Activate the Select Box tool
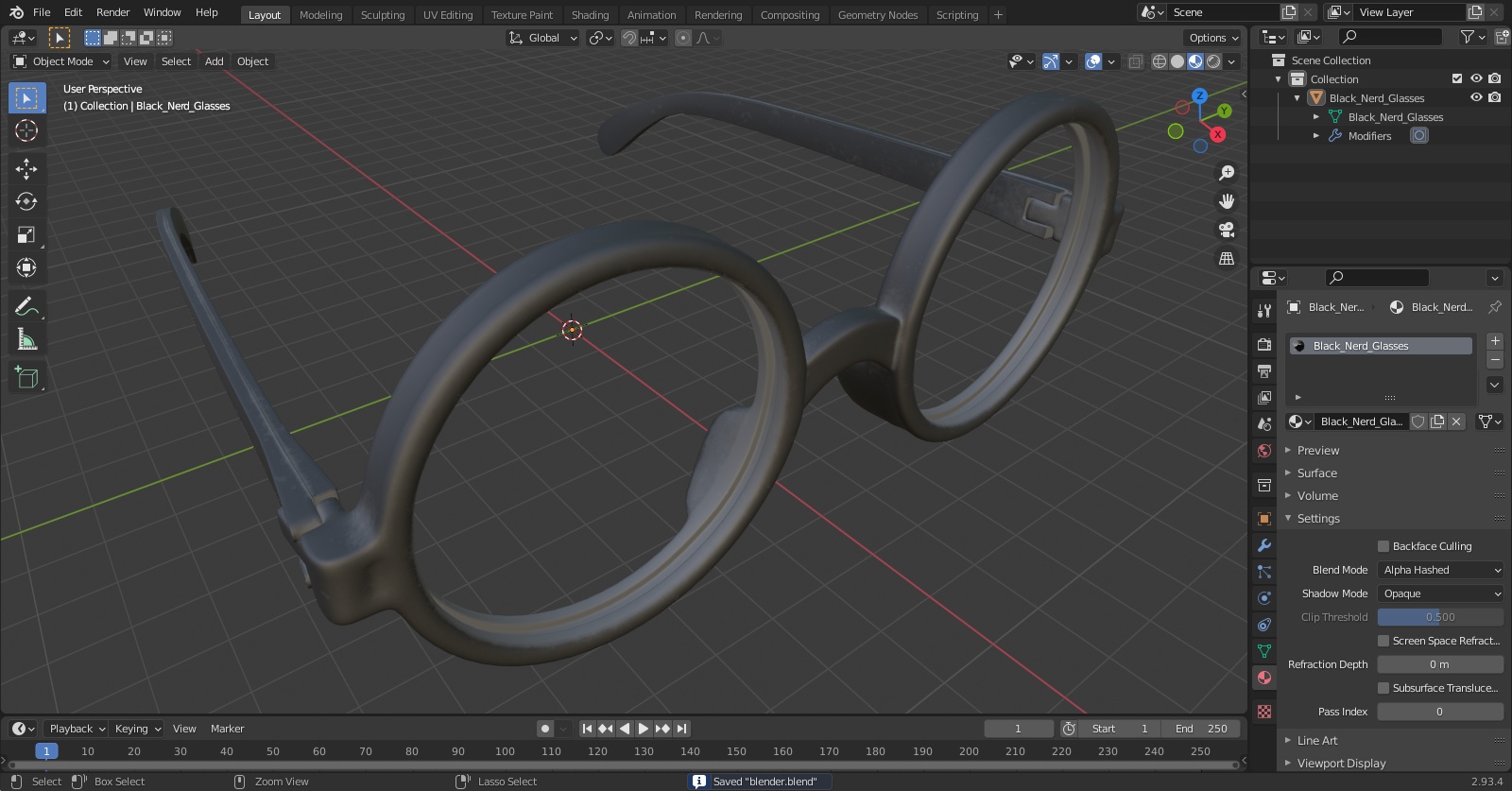This screenshot has height=791, width=1512. 26,98
